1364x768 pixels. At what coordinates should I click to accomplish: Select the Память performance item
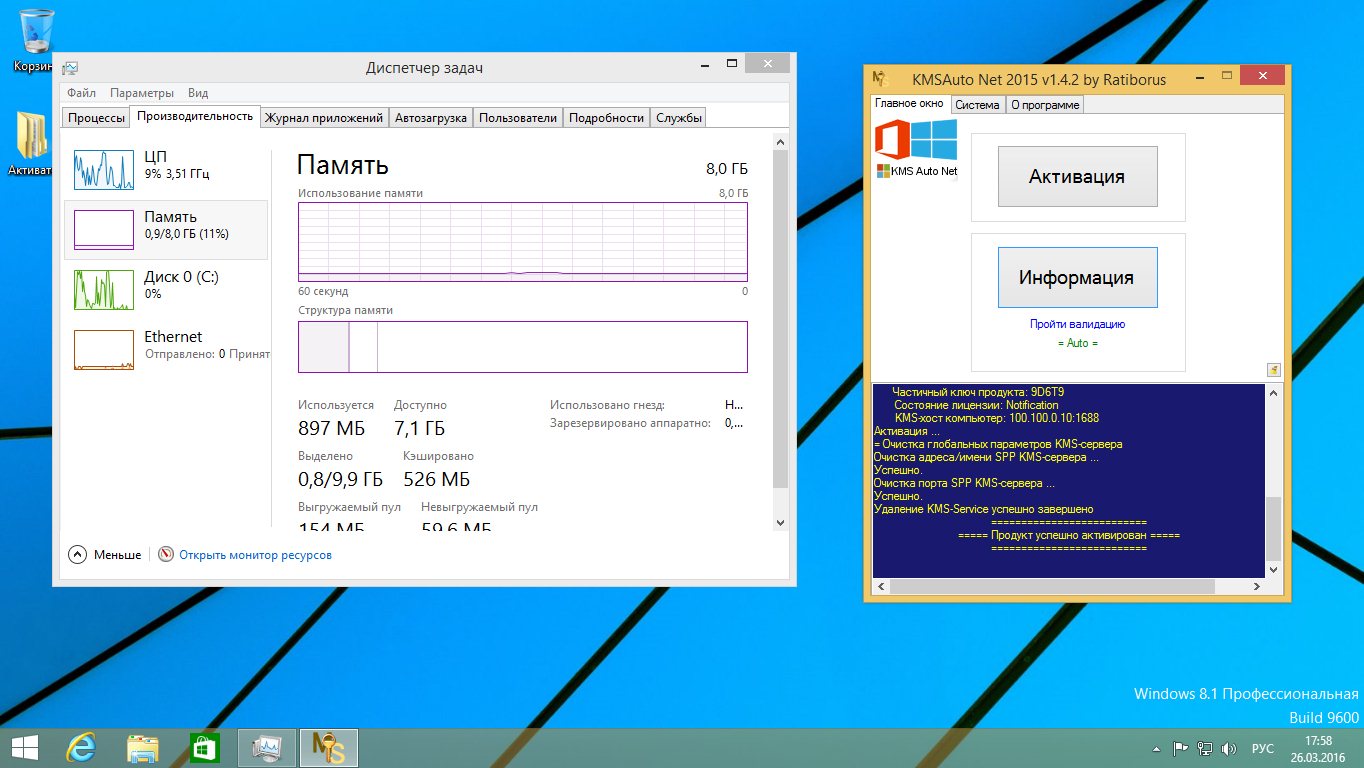(x=166, y=230)
